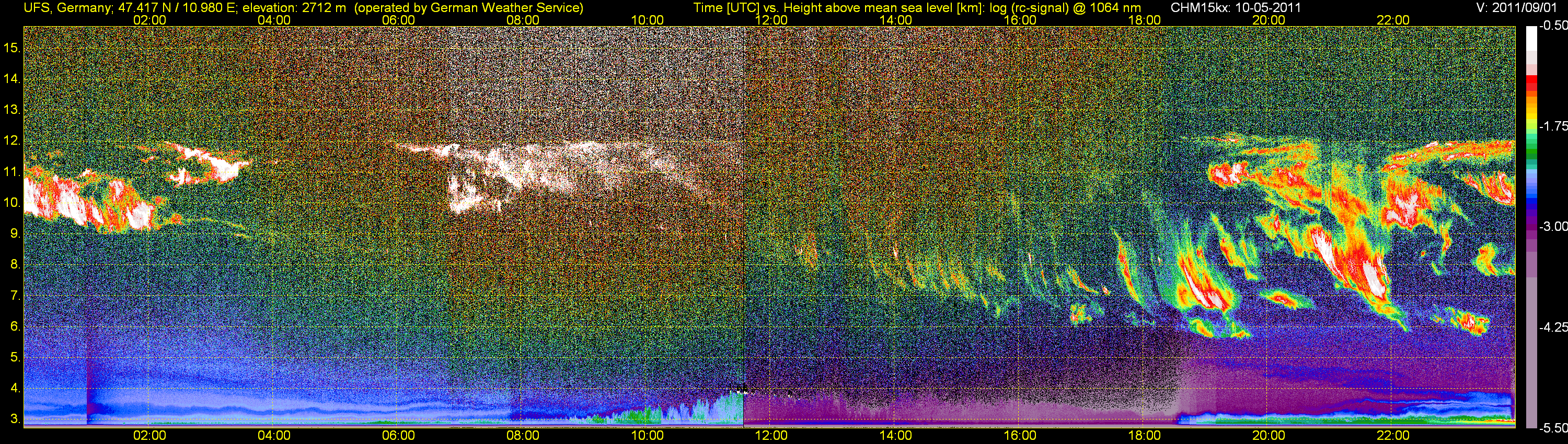Click the 20:00 label on the top time axis
Image resolution: width=1568 pixels, height=444 pixels.
point(1269,20)
